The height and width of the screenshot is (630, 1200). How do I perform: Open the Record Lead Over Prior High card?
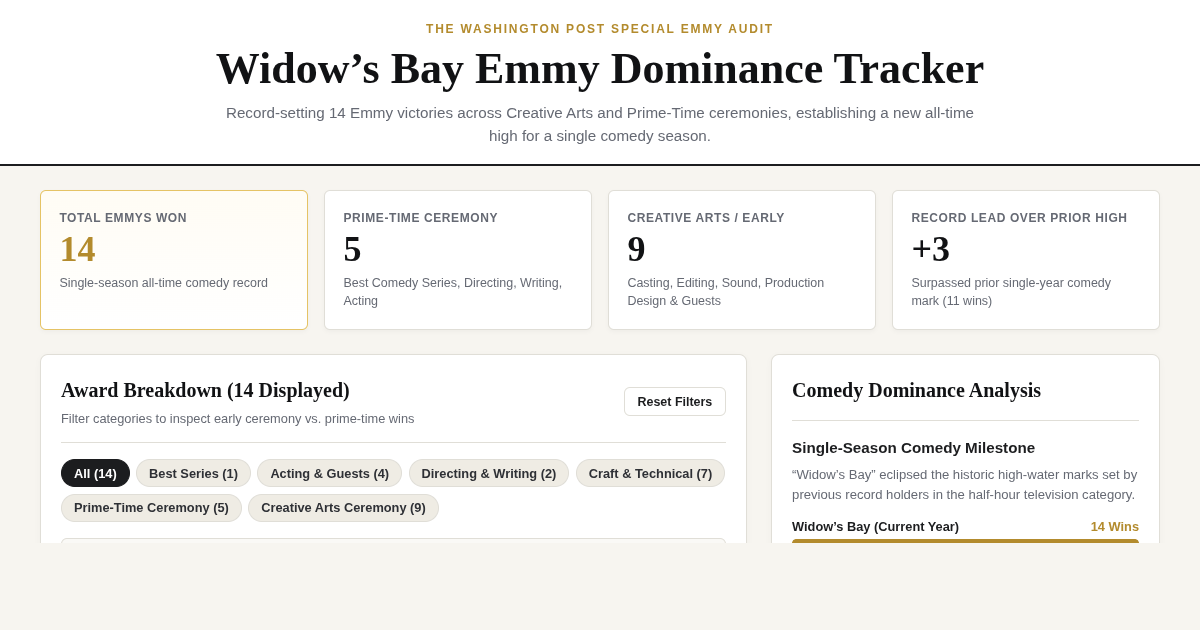[x=1026, y=260]
